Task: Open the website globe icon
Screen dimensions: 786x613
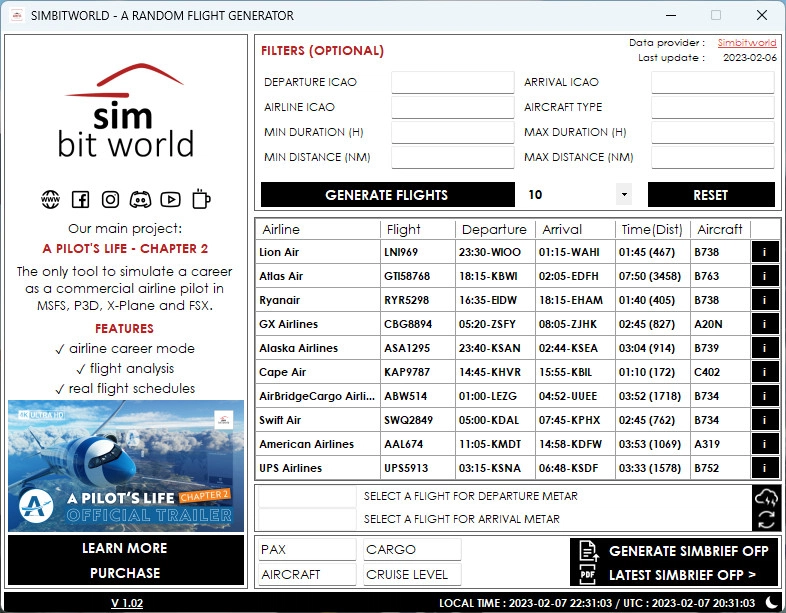Action: [x=50, y=200]
